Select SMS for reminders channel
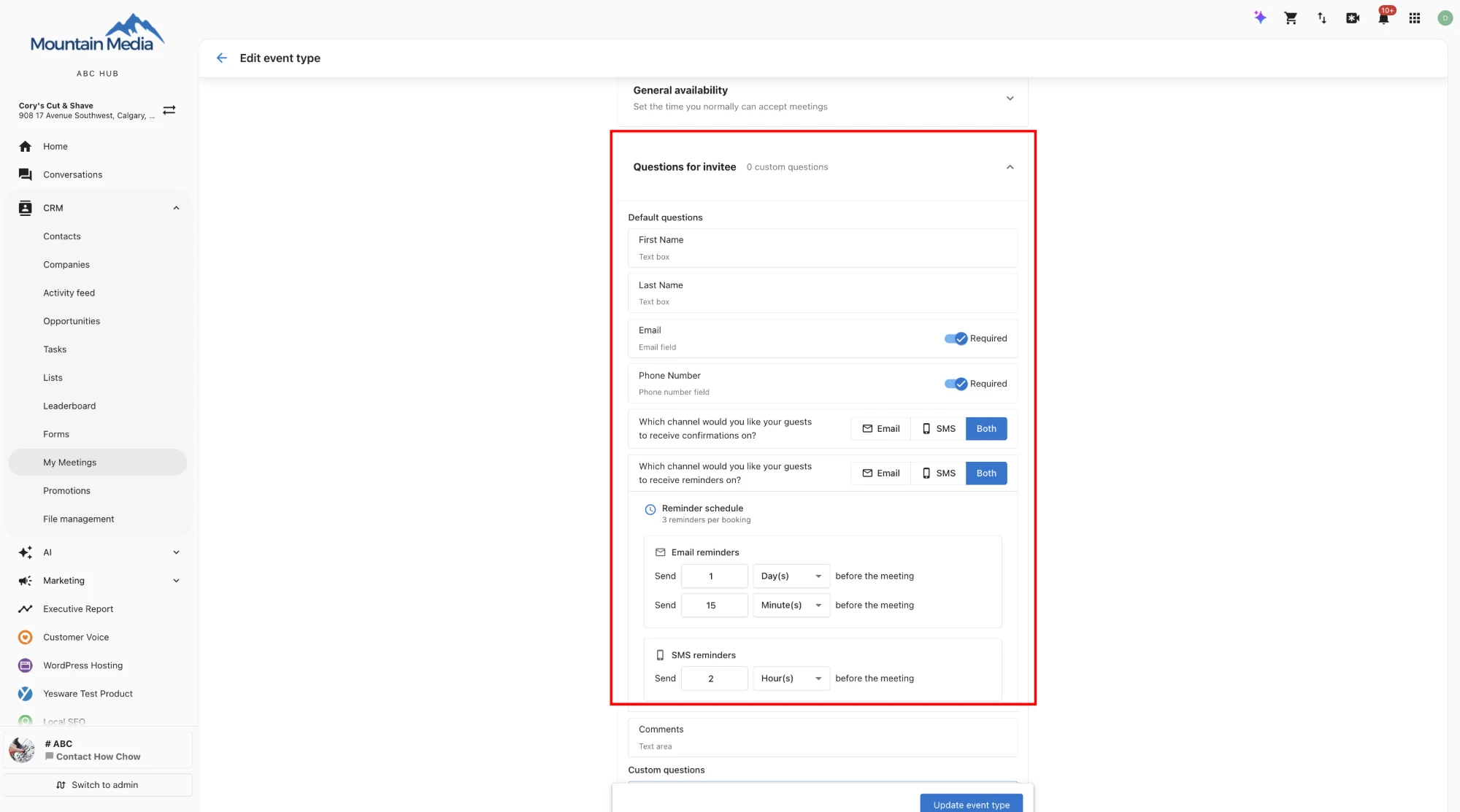Image resolution: width=1460 pixels, height=812 pixels. pyautogui.click(x=938, y=473)
